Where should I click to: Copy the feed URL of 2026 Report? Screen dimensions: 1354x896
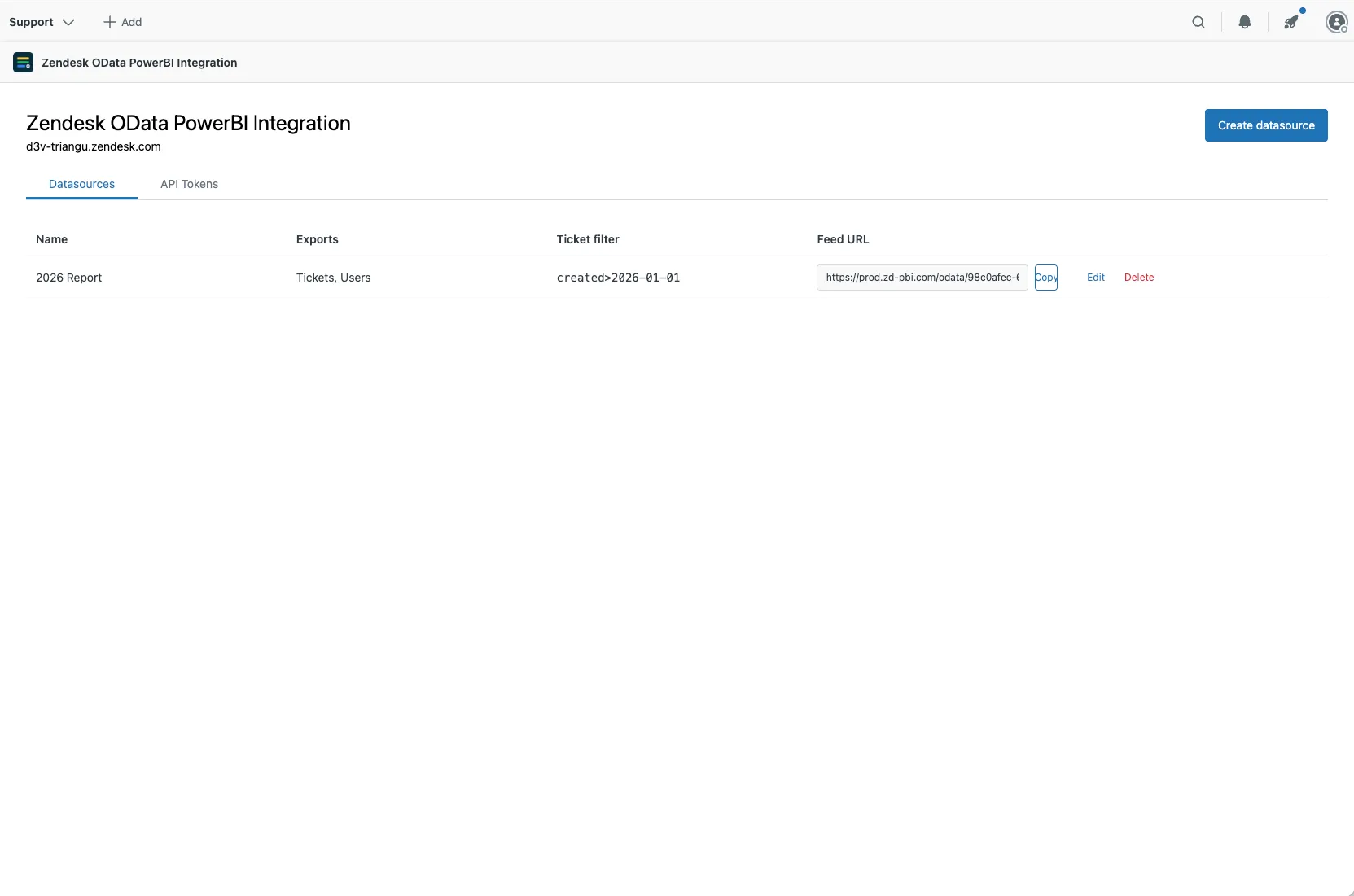point(1045,278)
